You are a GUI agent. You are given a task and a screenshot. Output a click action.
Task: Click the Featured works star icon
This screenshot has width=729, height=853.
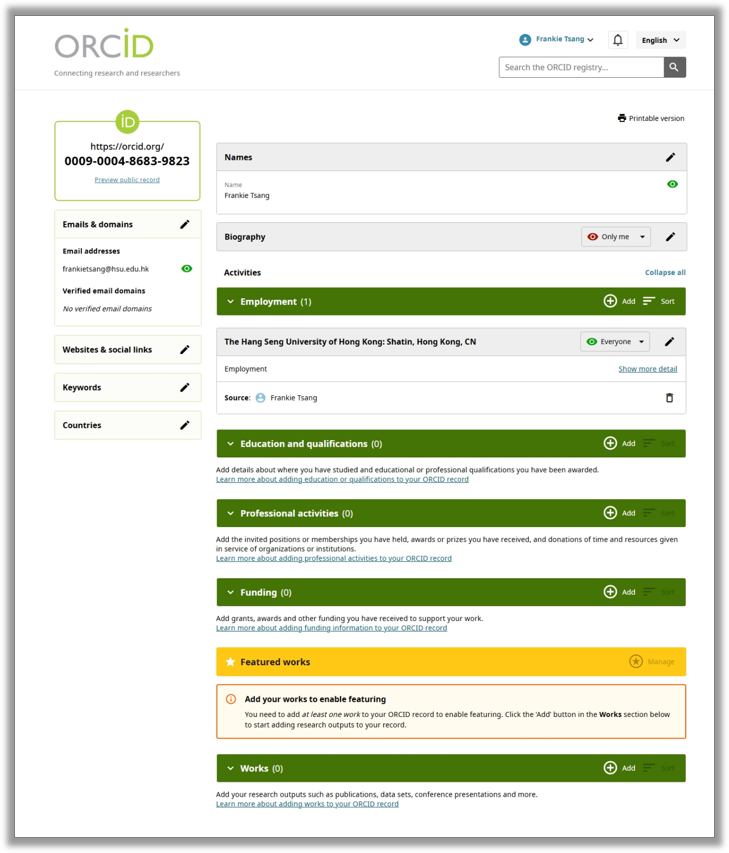pyautogui.click(x=230, y=662)
